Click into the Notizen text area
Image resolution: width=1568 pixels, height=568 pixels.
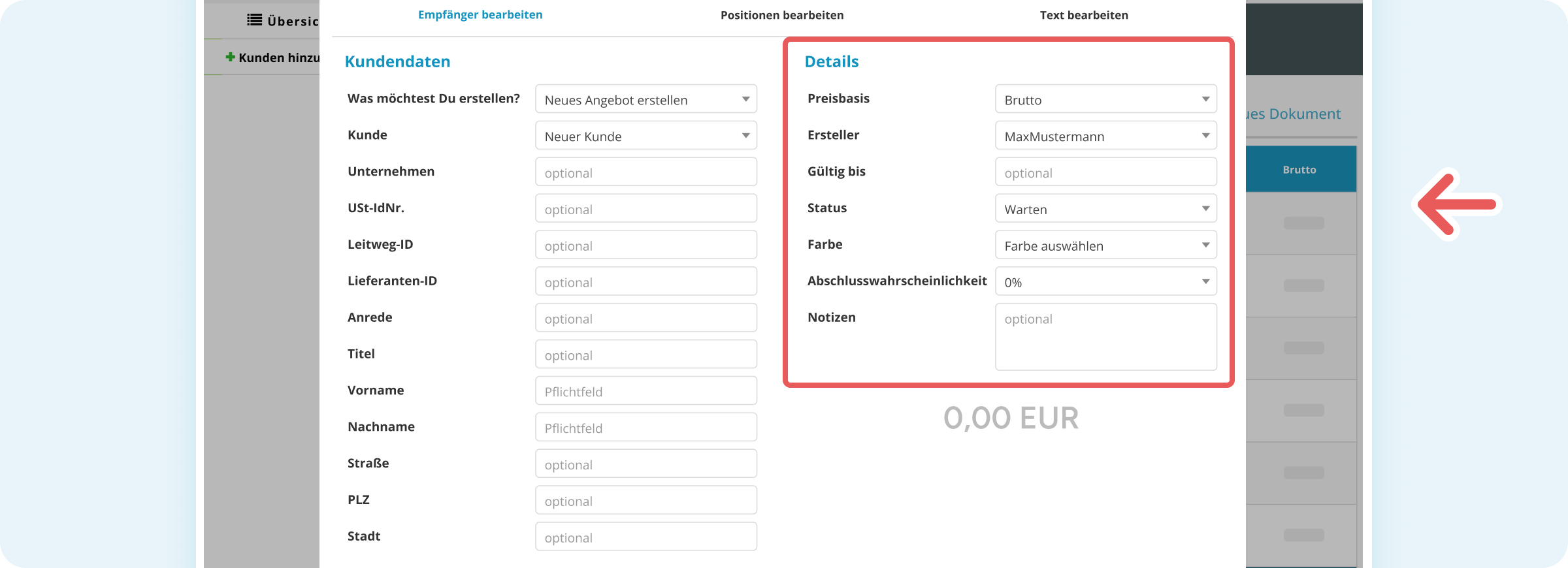point(1105,337)
